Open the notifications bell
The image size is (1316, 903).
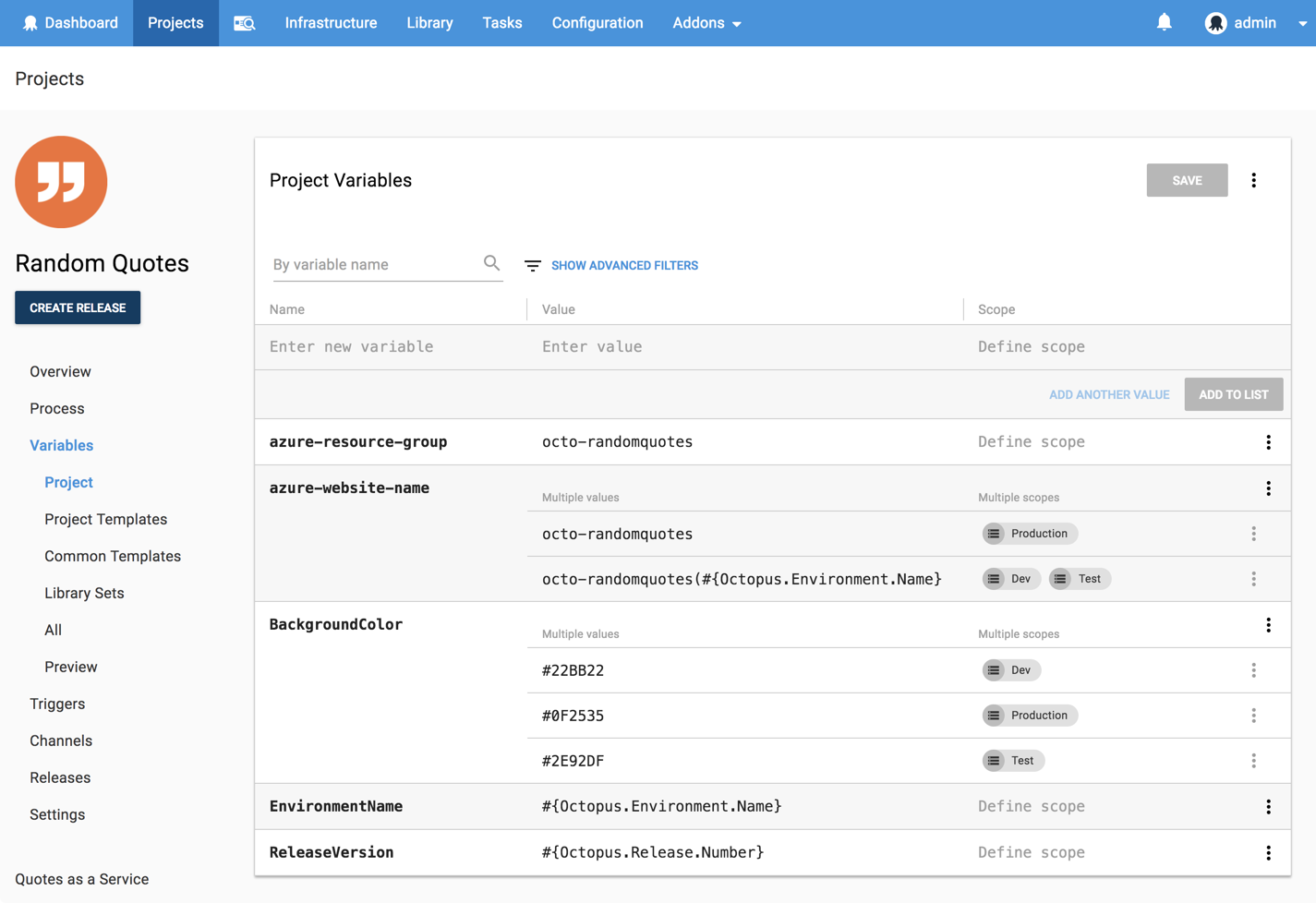(1165, 22)
